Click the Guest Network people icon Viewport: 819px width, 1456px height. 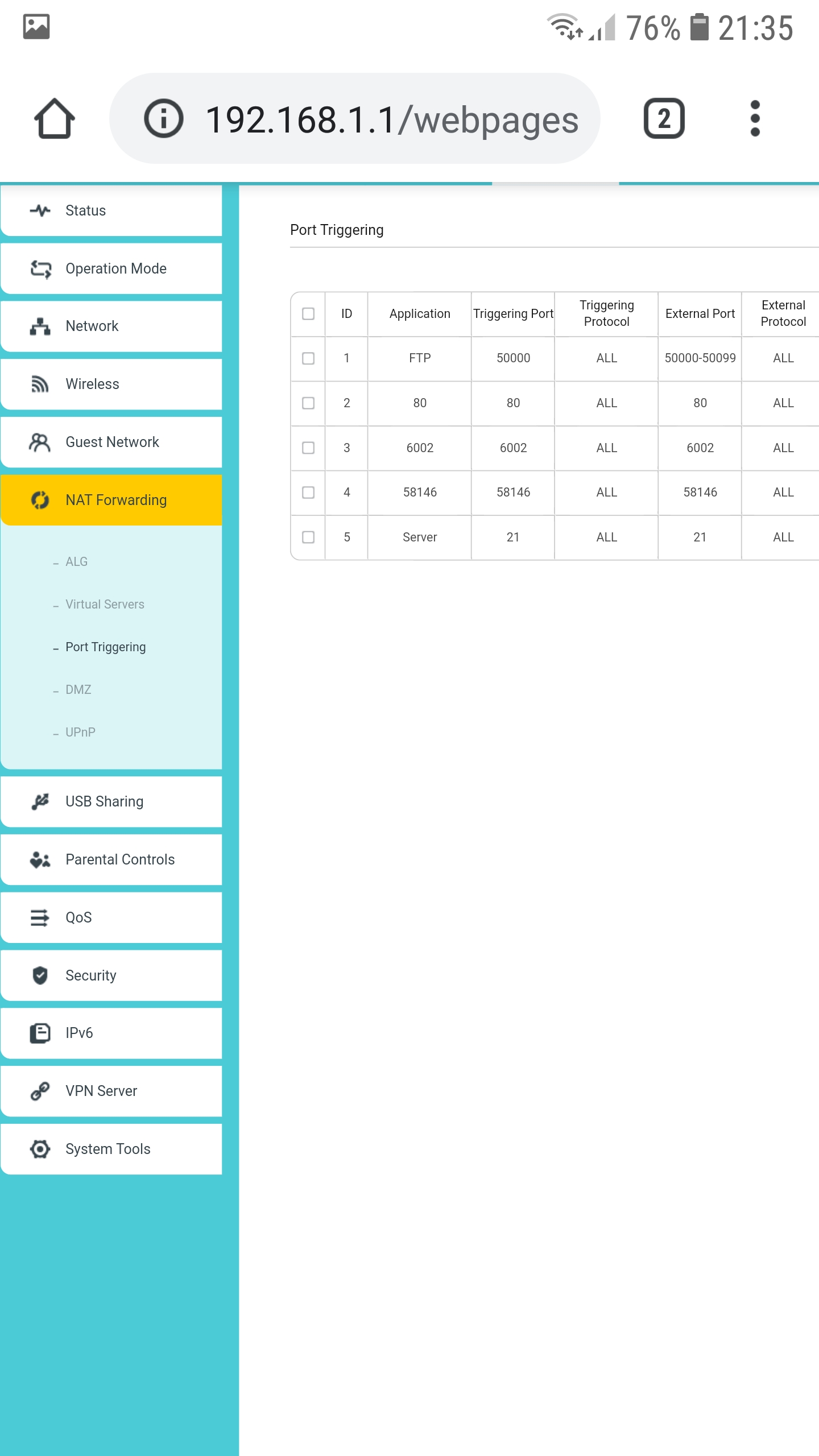[x=40, y=442]
